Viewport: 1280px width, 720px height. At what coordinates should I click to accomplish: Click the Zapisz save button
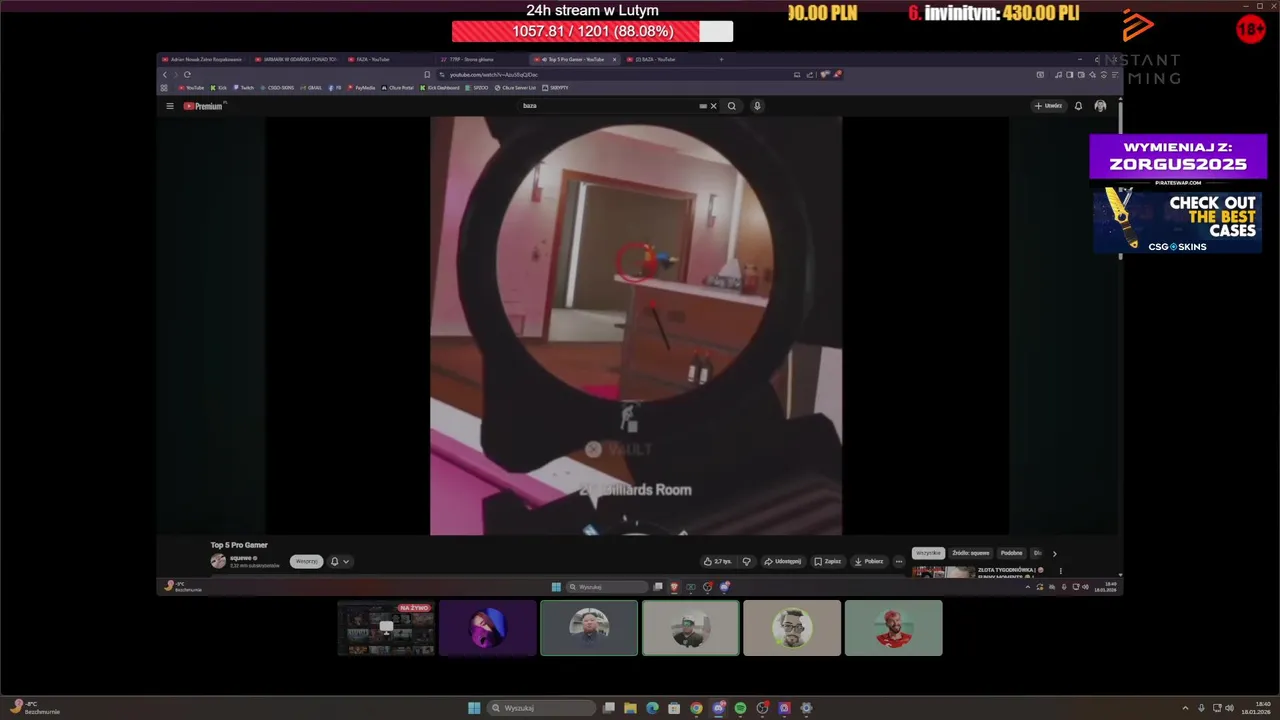tap(827, 561)
